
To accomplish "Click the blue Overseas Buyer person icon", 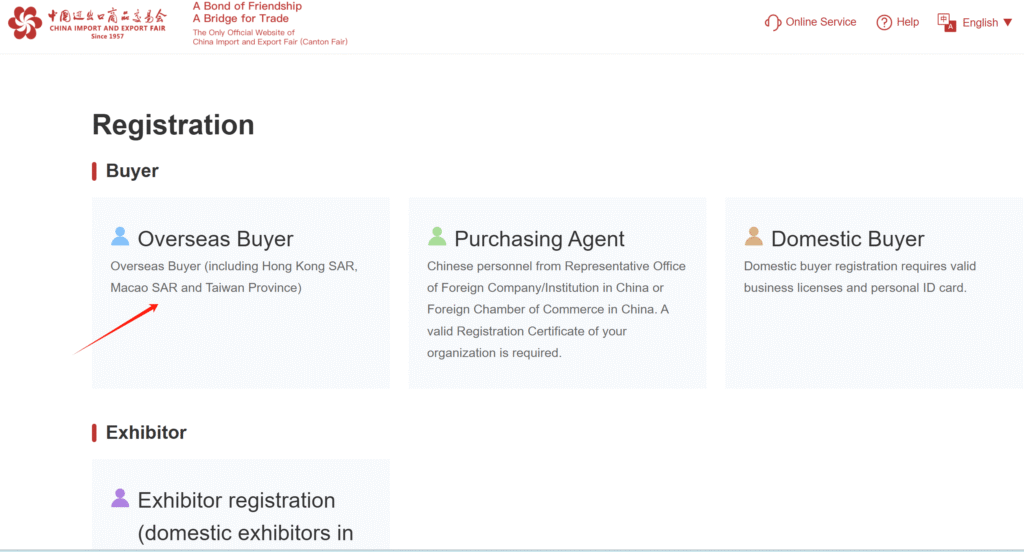I will pyautogui.click(x=120, y=237).
